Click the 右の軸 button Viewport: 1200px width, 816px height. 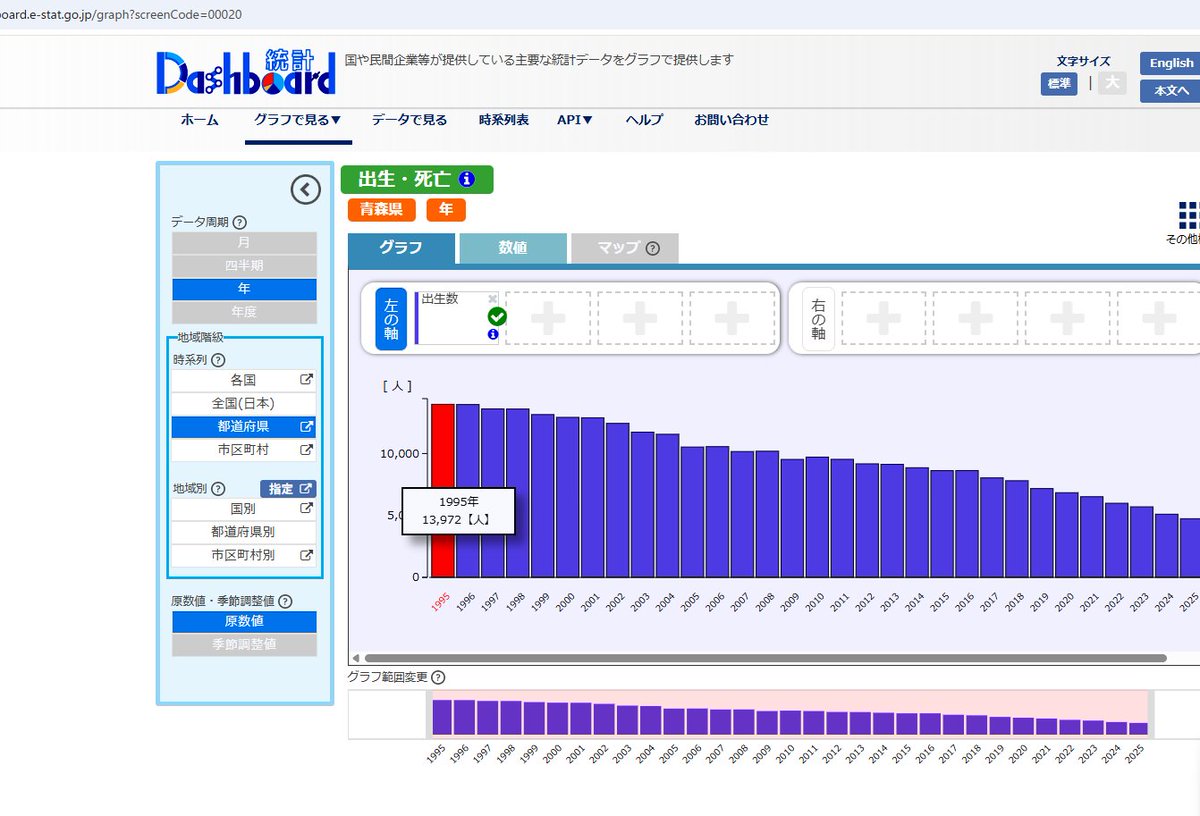point(818,319)
